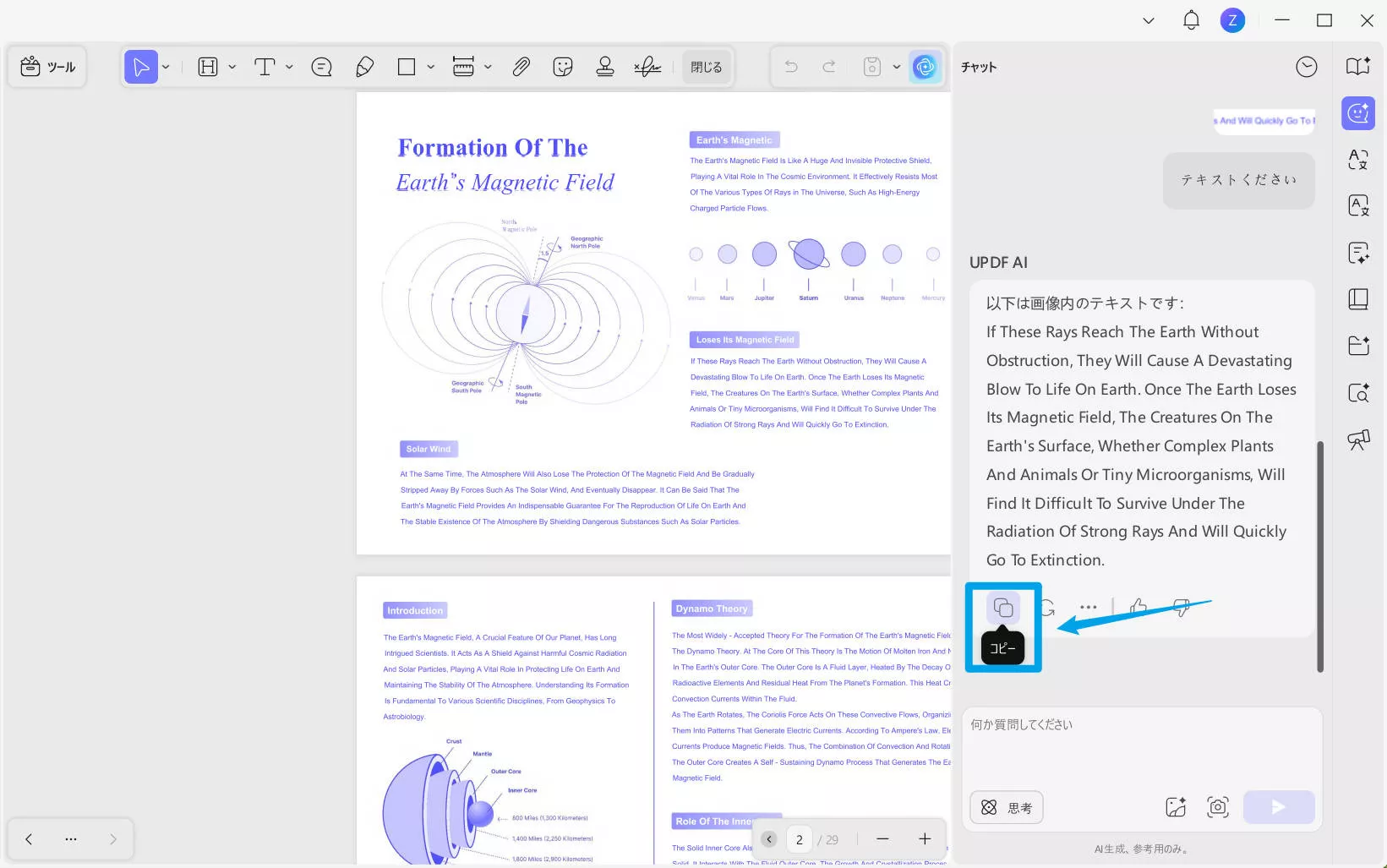Select the rectangle shape tool
Screen dimensions: 1387x868
pos(407,67)
